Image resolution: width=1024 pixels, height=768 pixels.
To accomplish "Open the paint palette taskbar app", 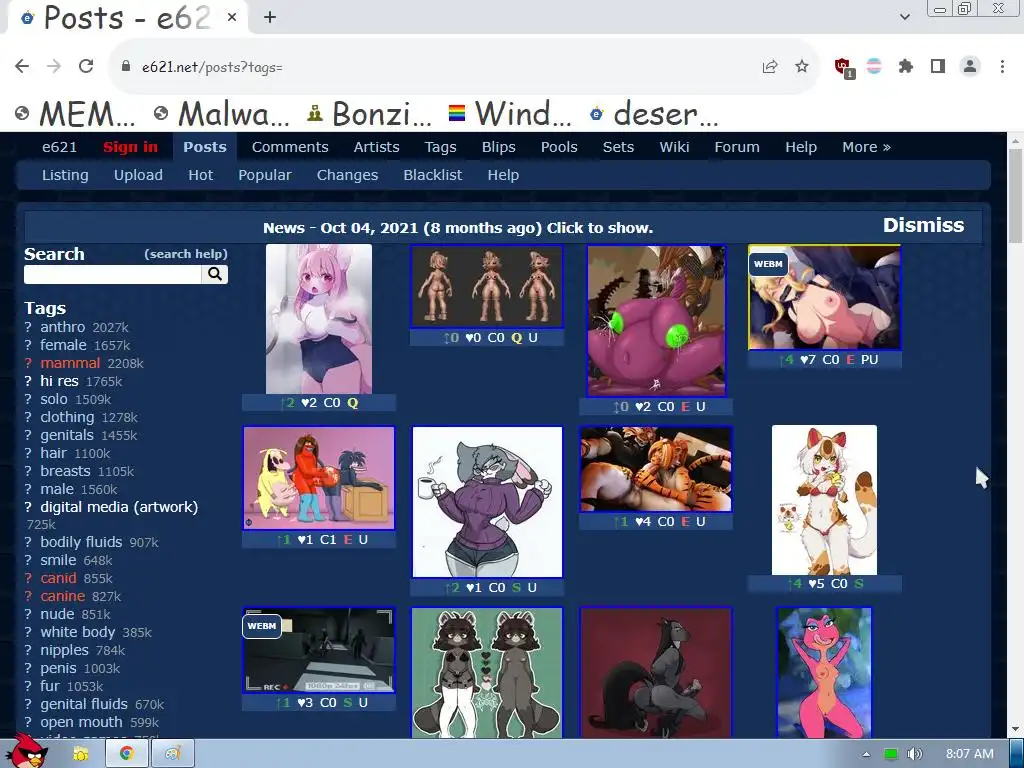I will [x=172, y=754].
